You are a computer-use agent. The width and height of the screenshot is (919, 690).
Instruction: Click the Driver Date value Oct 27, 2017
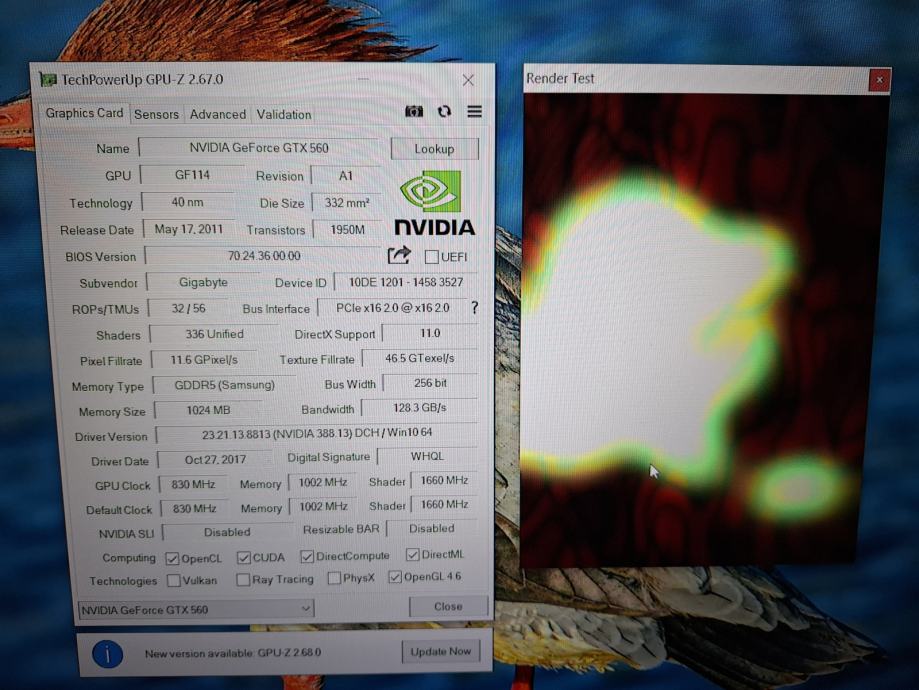[215, 460]
